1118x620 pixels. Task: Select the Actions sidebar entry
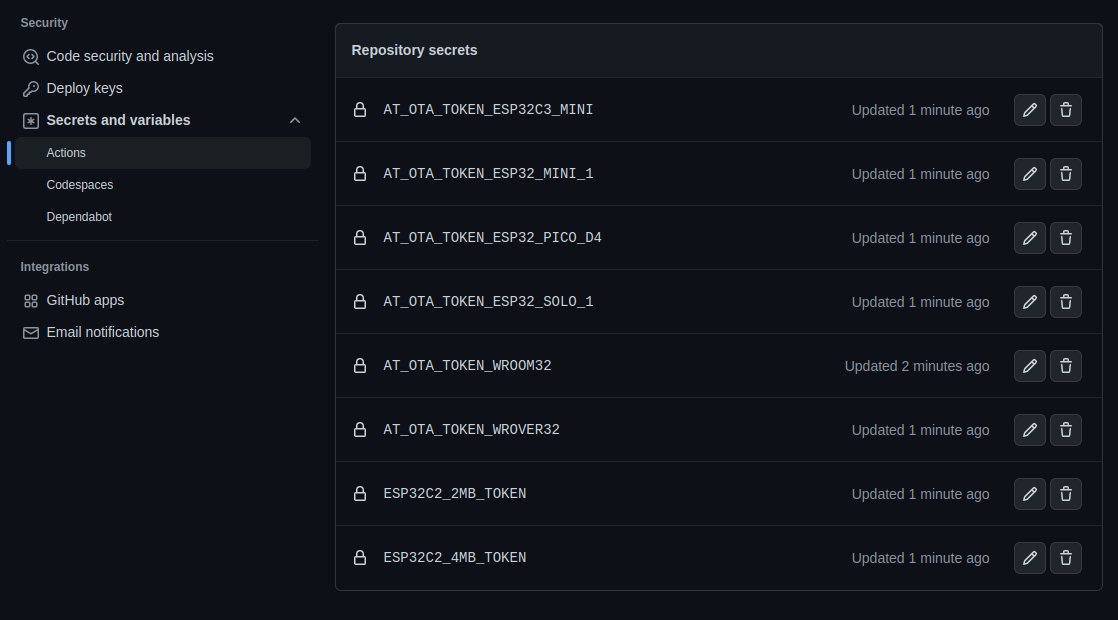coord(66,152)
